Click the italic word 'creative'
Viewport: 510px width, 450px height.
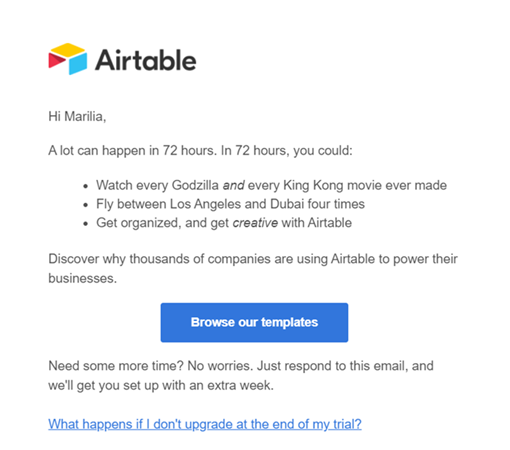255,223
